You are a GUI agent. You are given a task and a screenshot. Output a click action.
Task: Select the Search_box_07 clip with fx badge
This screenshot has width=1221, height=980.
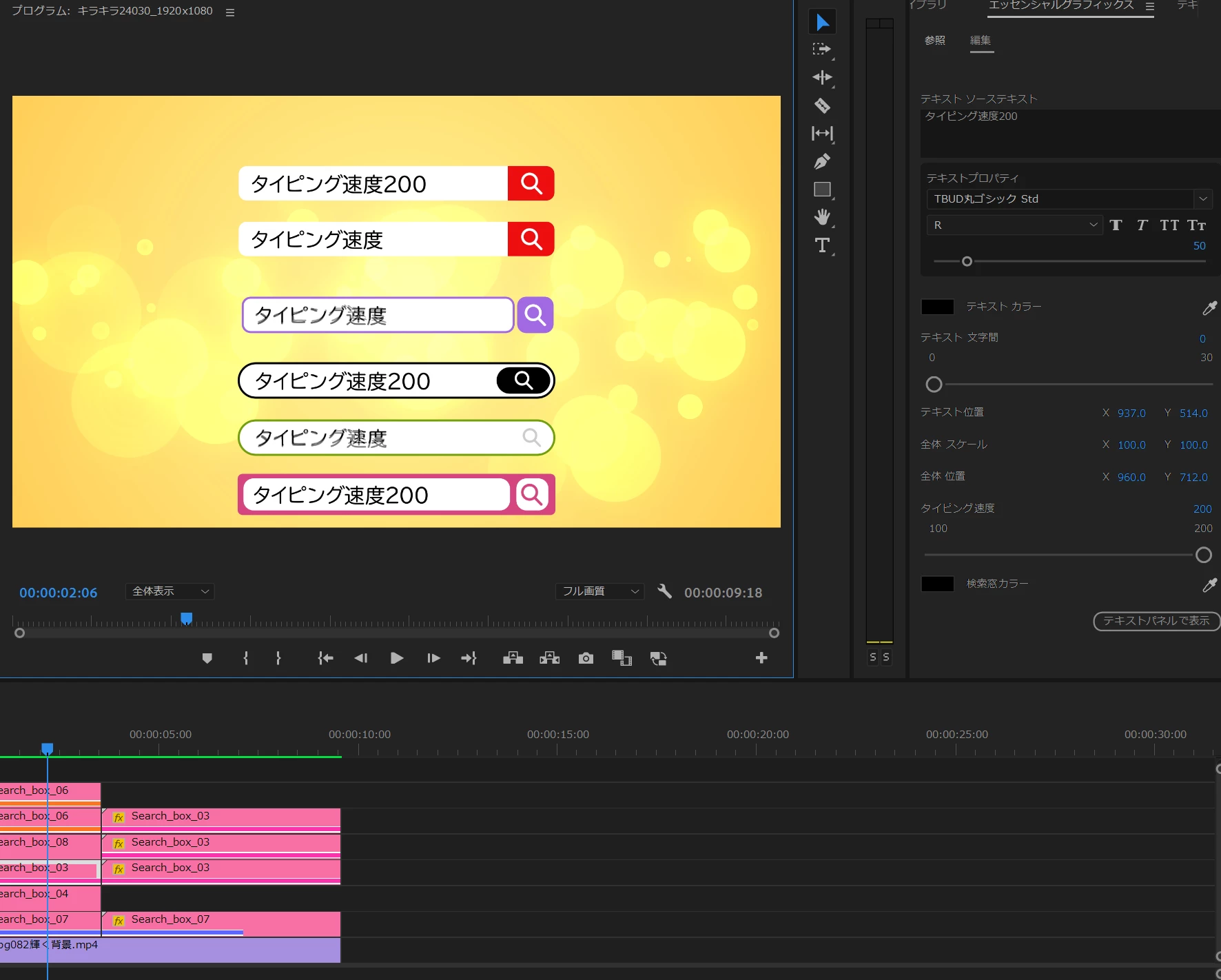tap(220, 923)
